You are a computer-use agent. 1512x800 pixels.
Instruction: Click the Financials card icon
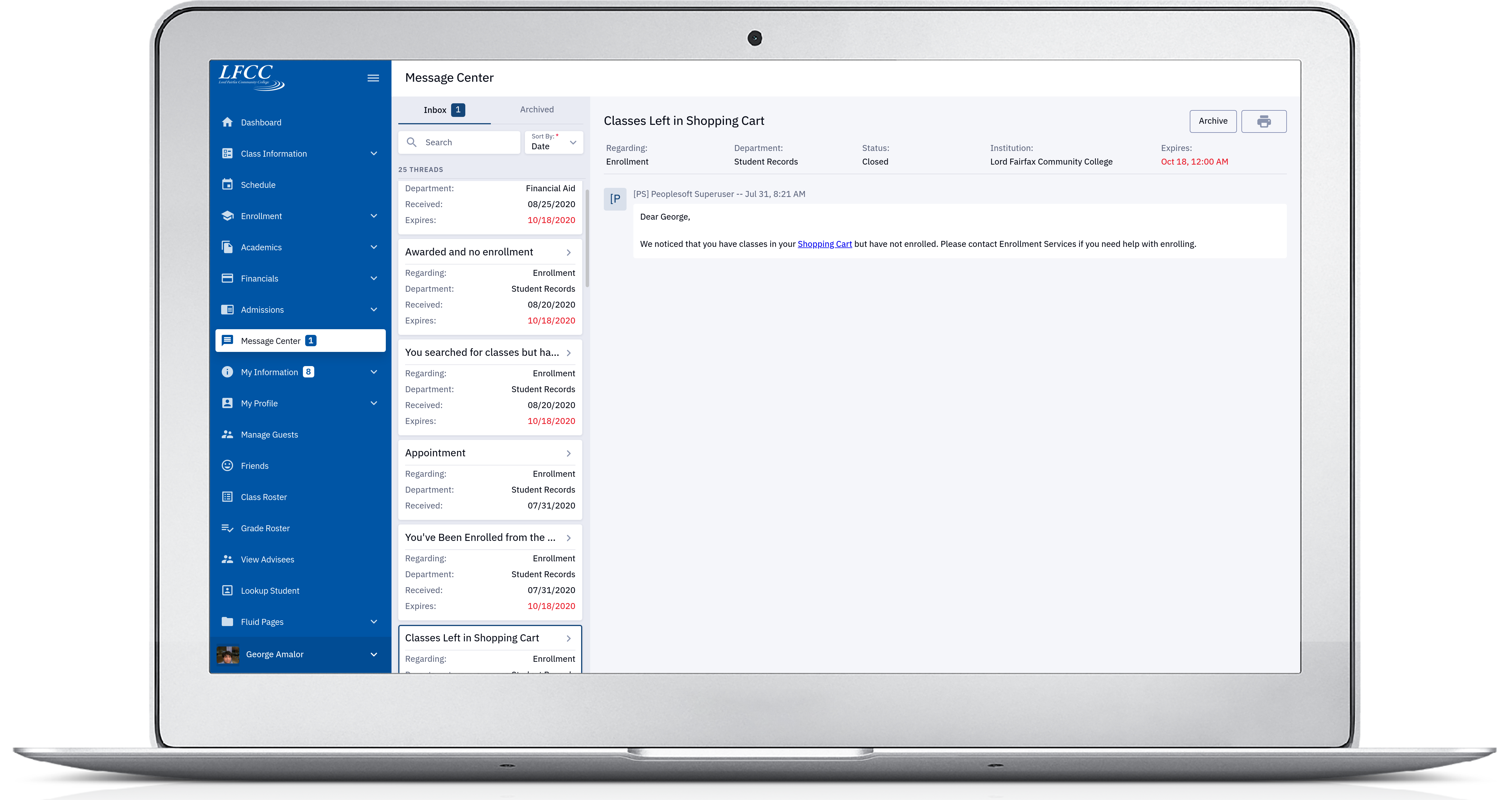[227, 278]
